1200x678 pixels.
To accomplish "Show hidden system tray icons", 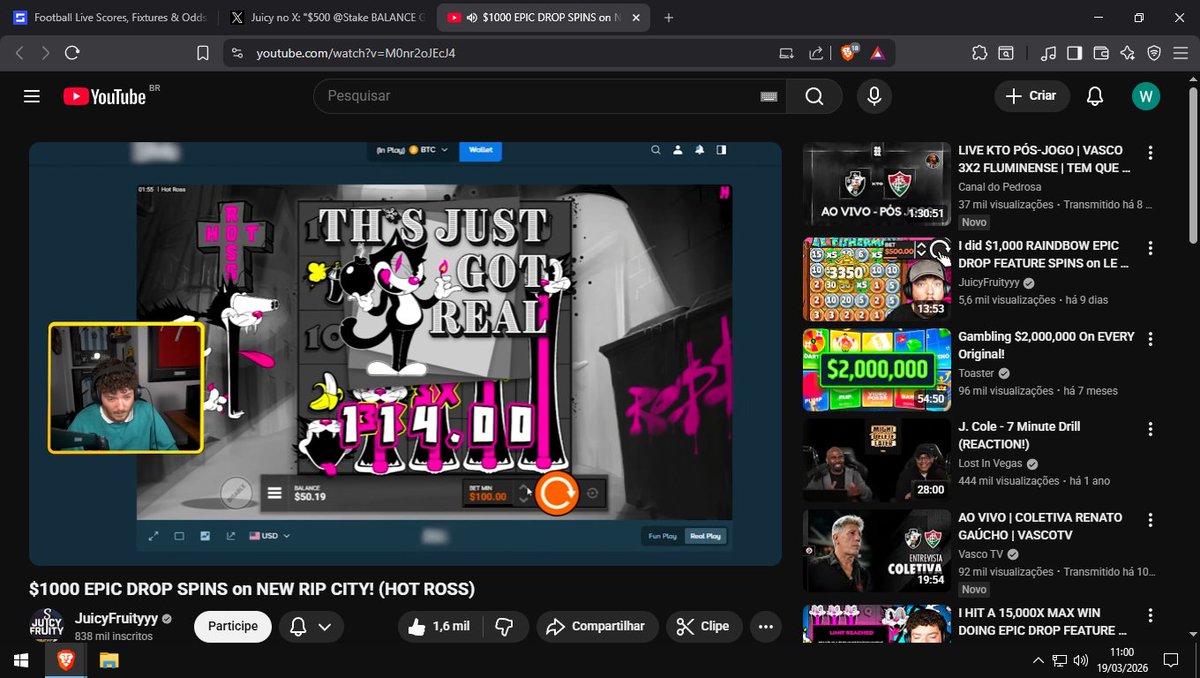I will (x=1039, y=660).
